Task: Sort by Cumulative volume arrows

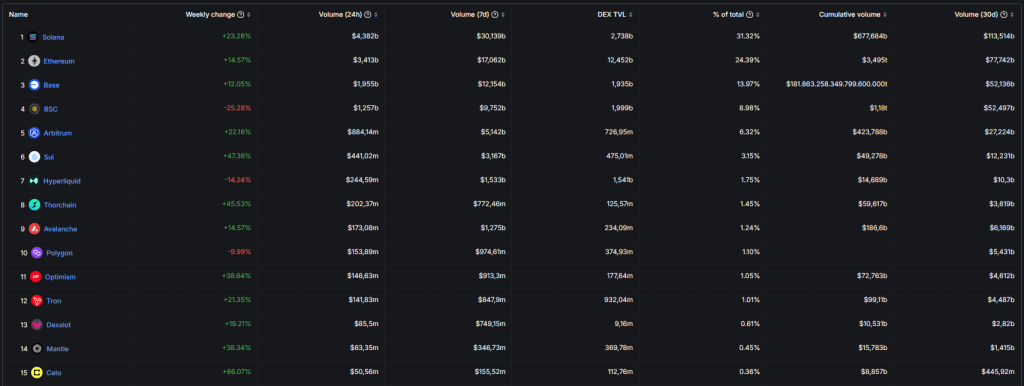Action: pyautogui.click(x=886, y=14)
